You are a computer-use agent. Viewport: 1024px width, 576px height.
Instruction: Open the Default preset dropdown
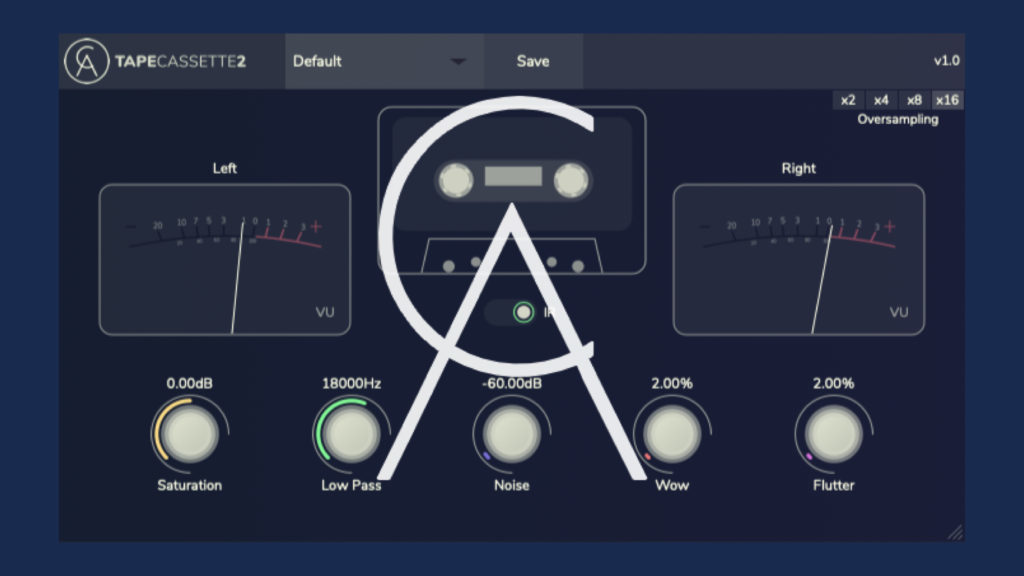[x=384, y=61]
